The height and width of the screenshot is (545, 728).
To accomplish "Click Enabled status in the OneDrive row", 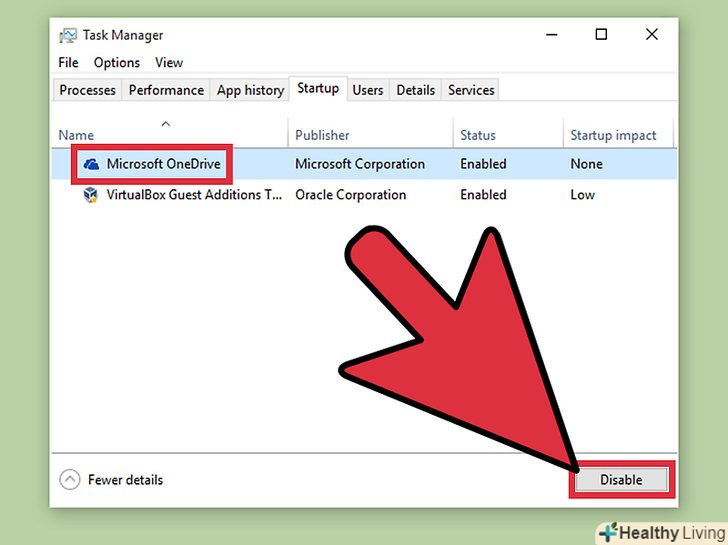I will click(x=483, y=164).
